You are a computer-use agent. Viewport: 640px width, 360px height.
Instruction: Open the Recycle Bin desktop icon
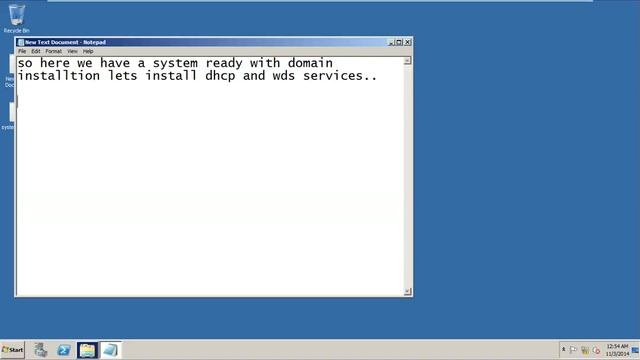17,18
